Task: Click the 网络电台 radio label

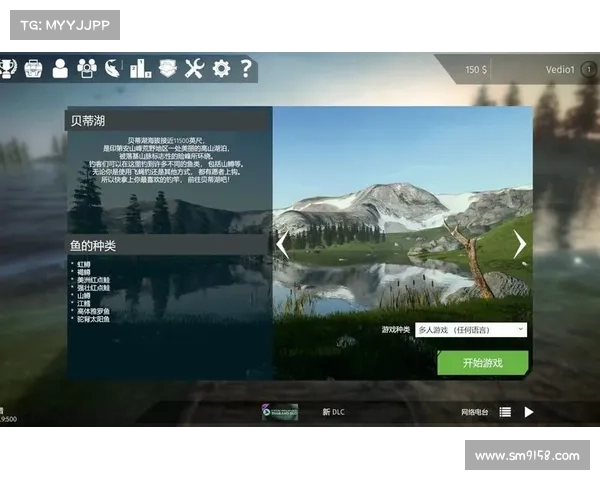Action: [x=474, y=412]
